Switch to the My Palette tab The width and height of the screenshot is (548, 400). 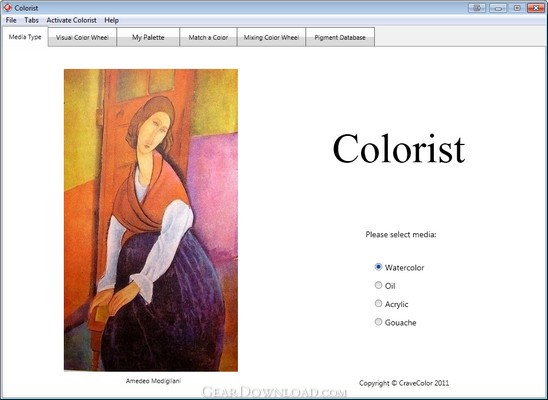pyautogui.click(x=148, y=37)
